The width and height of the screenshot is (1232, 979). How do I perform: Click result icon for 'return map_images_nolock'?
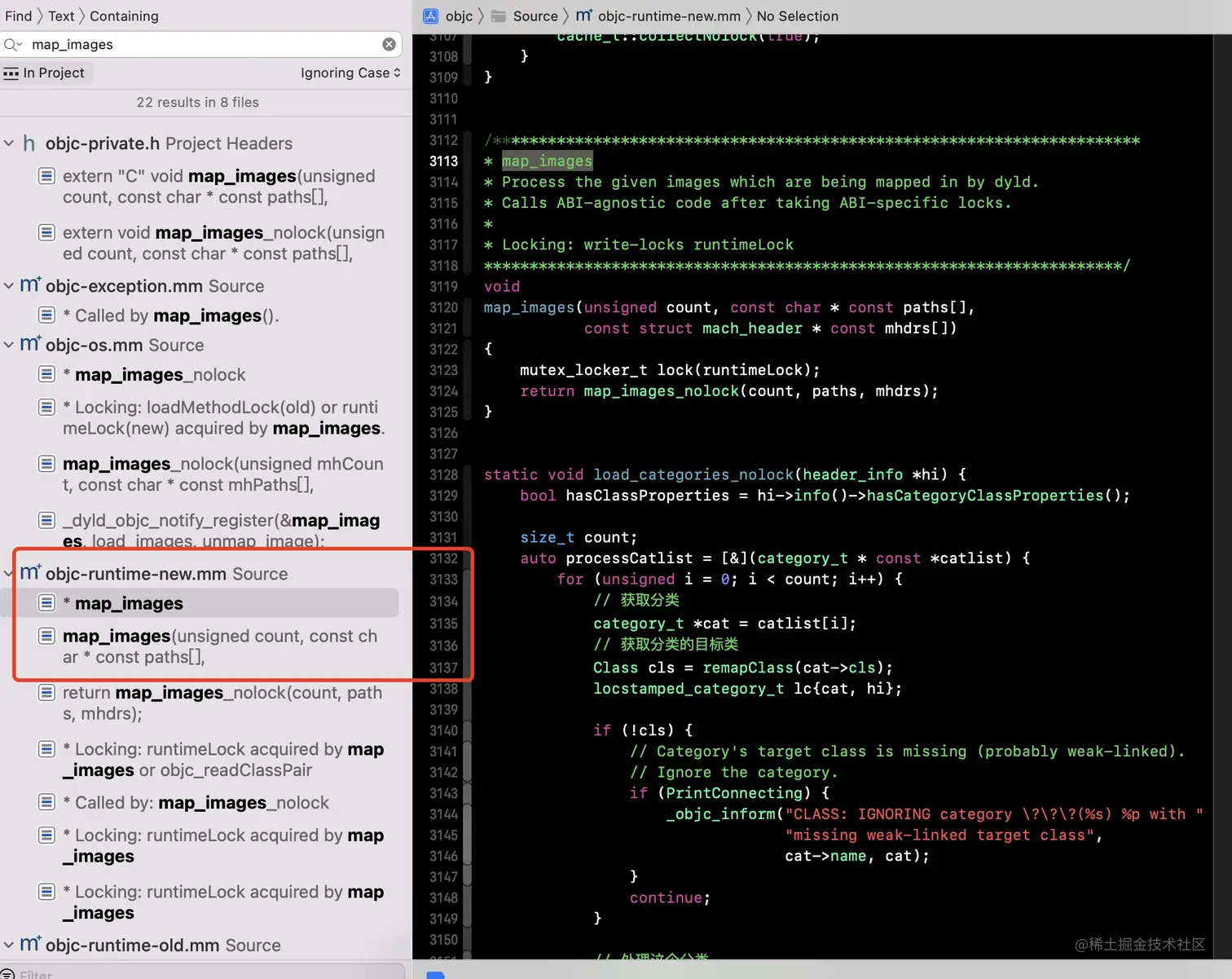coord(47,693)
